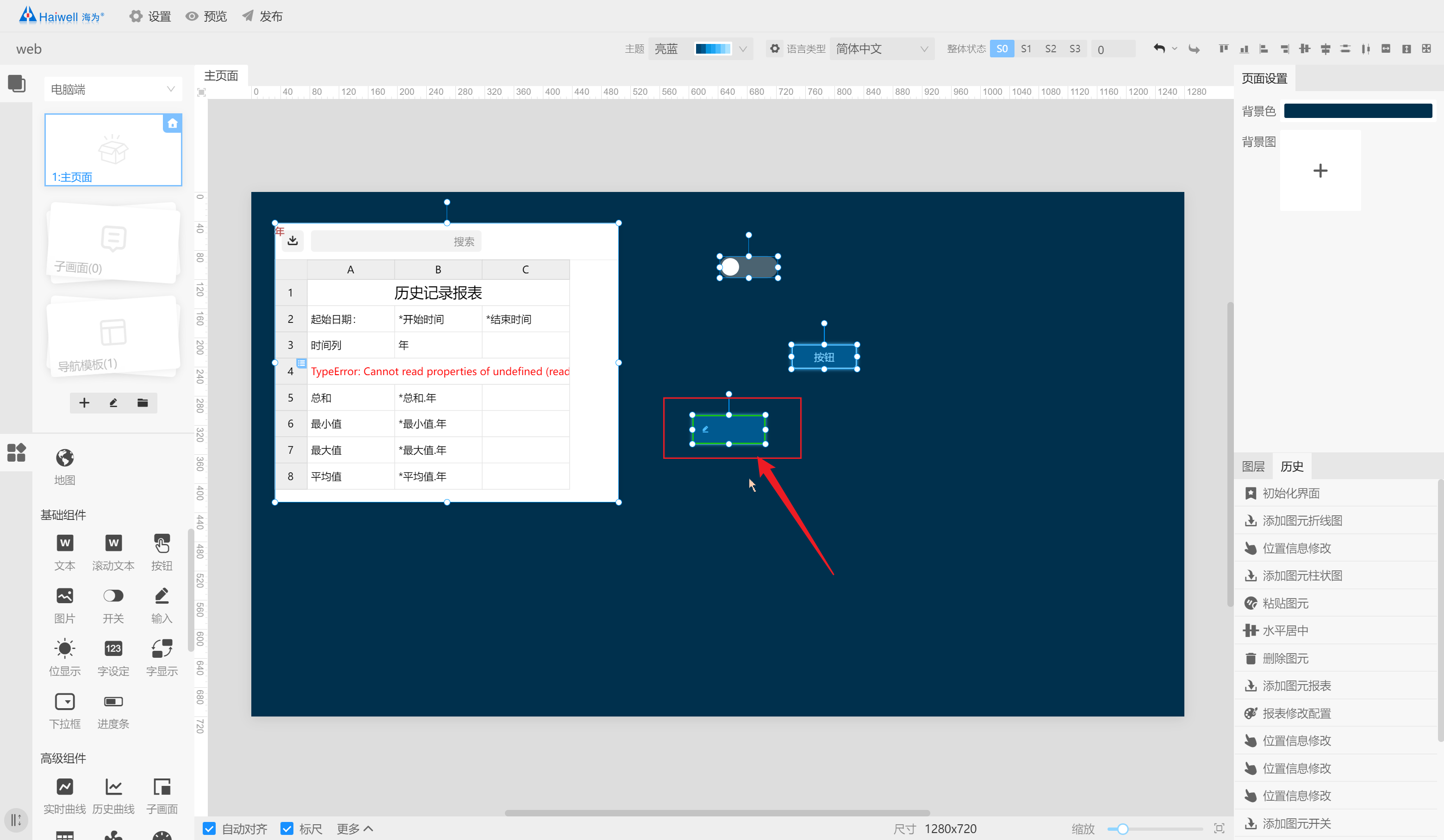Screen dimensions: 1444x840
Task: Select the 开关 switch component
Action: point(113,605)
